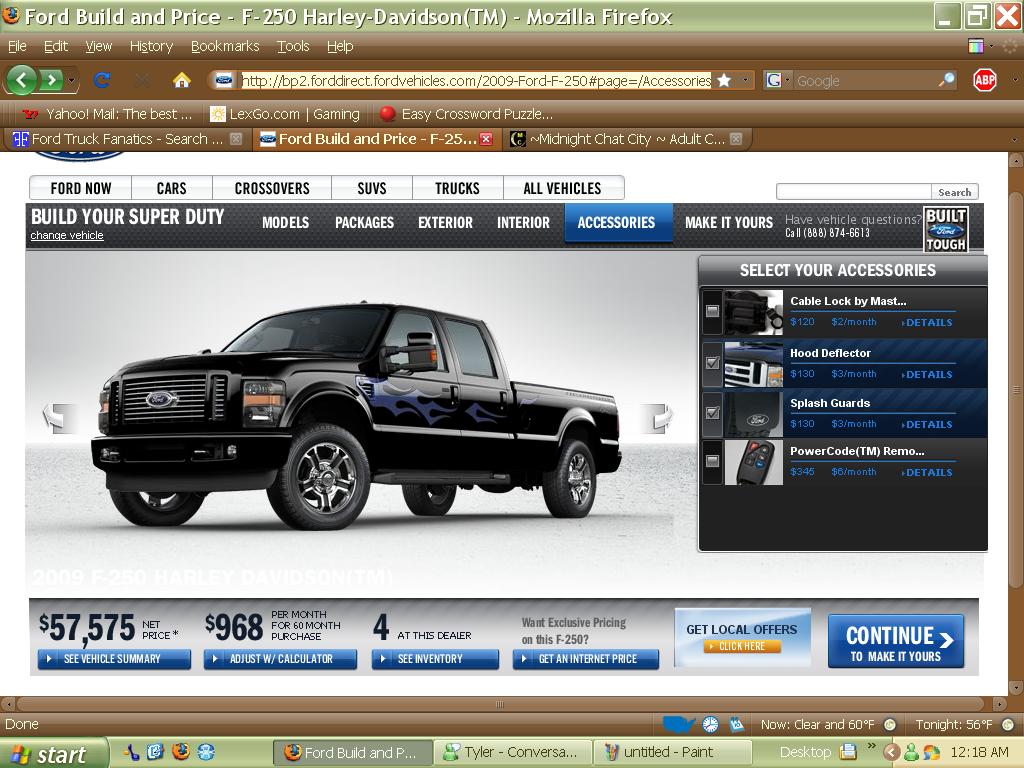Click SEE INVENTORY button
The height and width of the screenshot is (768, 1024).
436,659
